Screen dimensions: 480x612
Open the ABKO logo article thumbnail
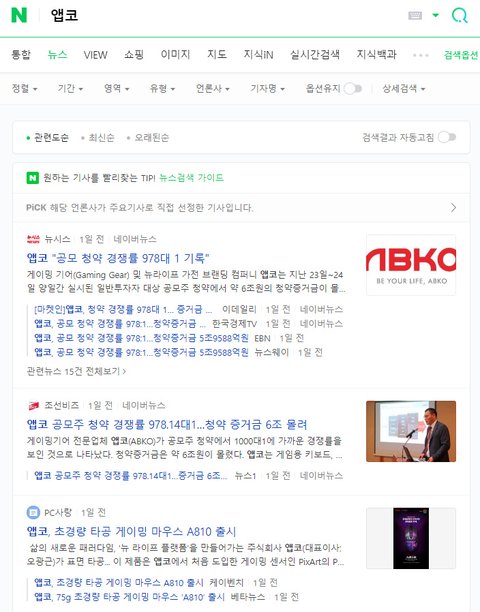click(411, 265)
